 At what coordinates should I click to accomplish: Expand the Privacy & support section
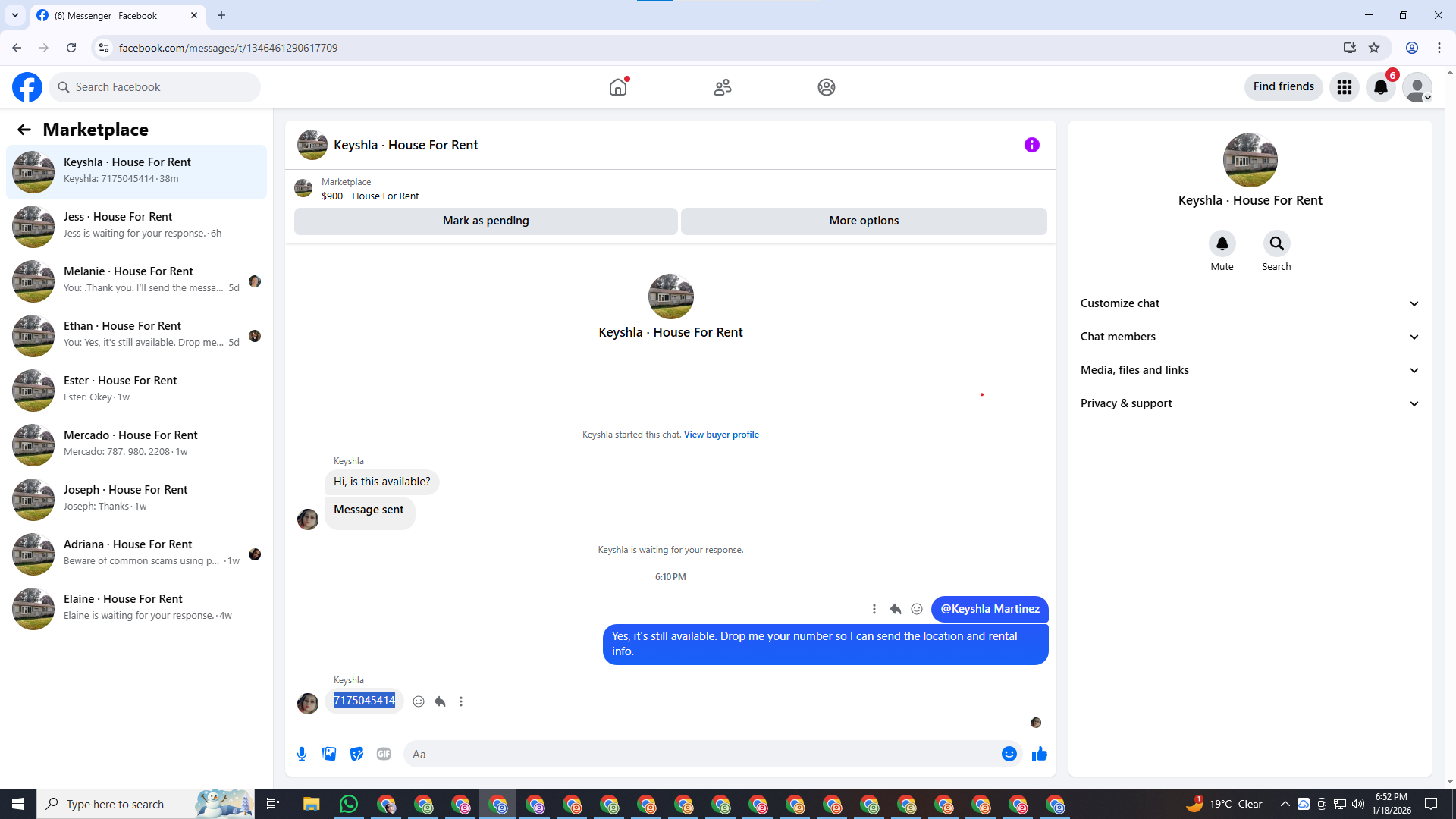(1250, 403)
